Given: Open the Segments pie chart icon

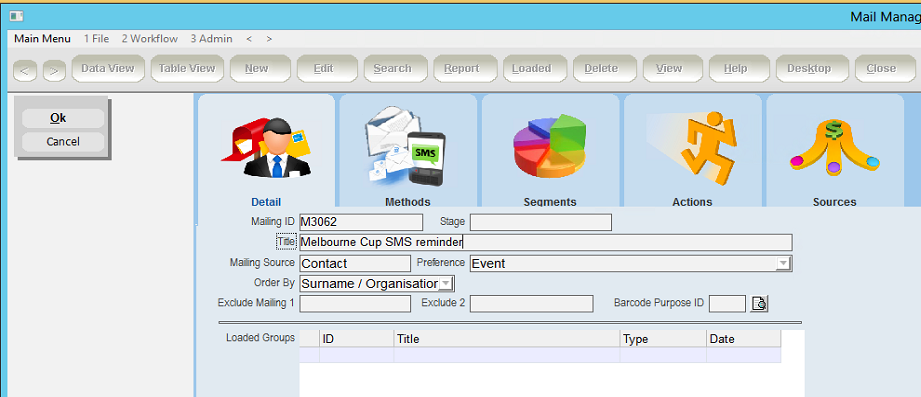Looking at the screenshot, I should coord(550,147).
